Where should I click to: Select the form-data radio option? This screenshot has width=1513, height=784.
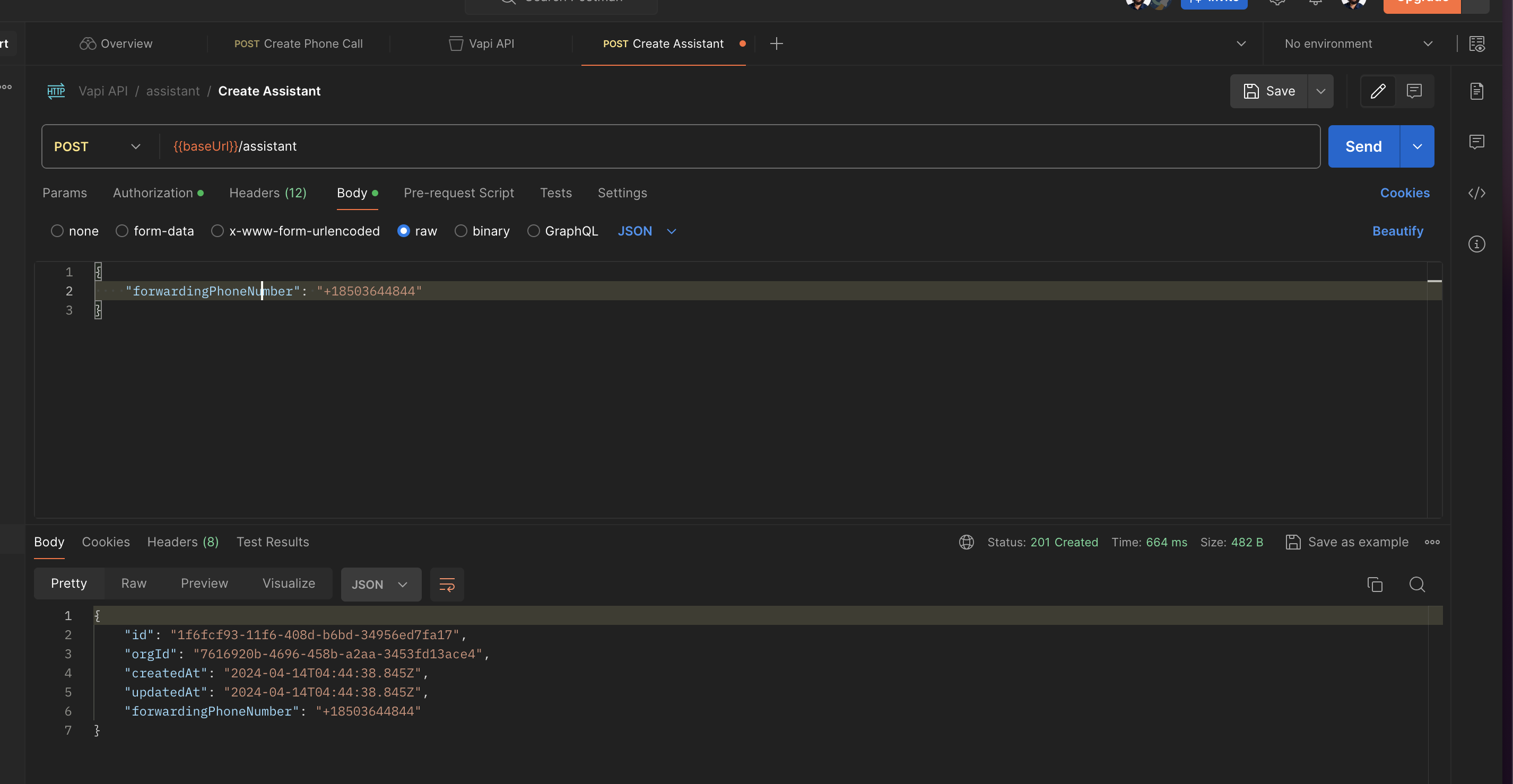click(121, 231)
